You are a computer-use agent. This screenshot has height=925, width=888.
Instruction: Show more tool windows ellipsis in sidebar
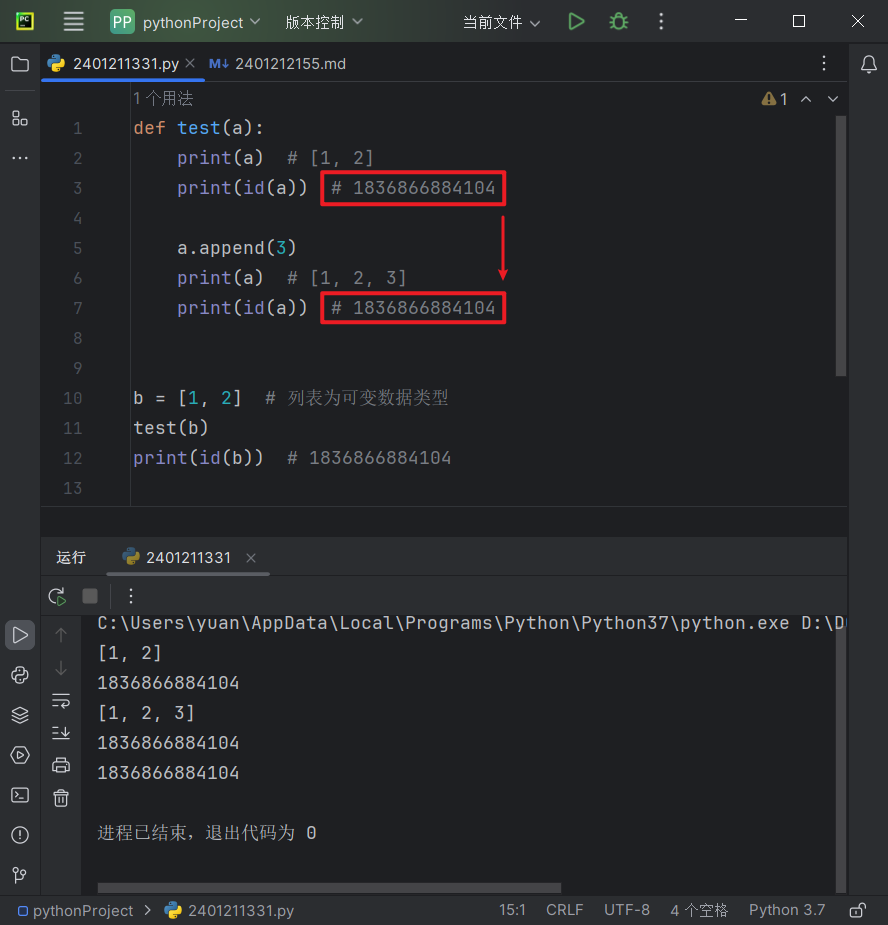(x=20, y=158)
